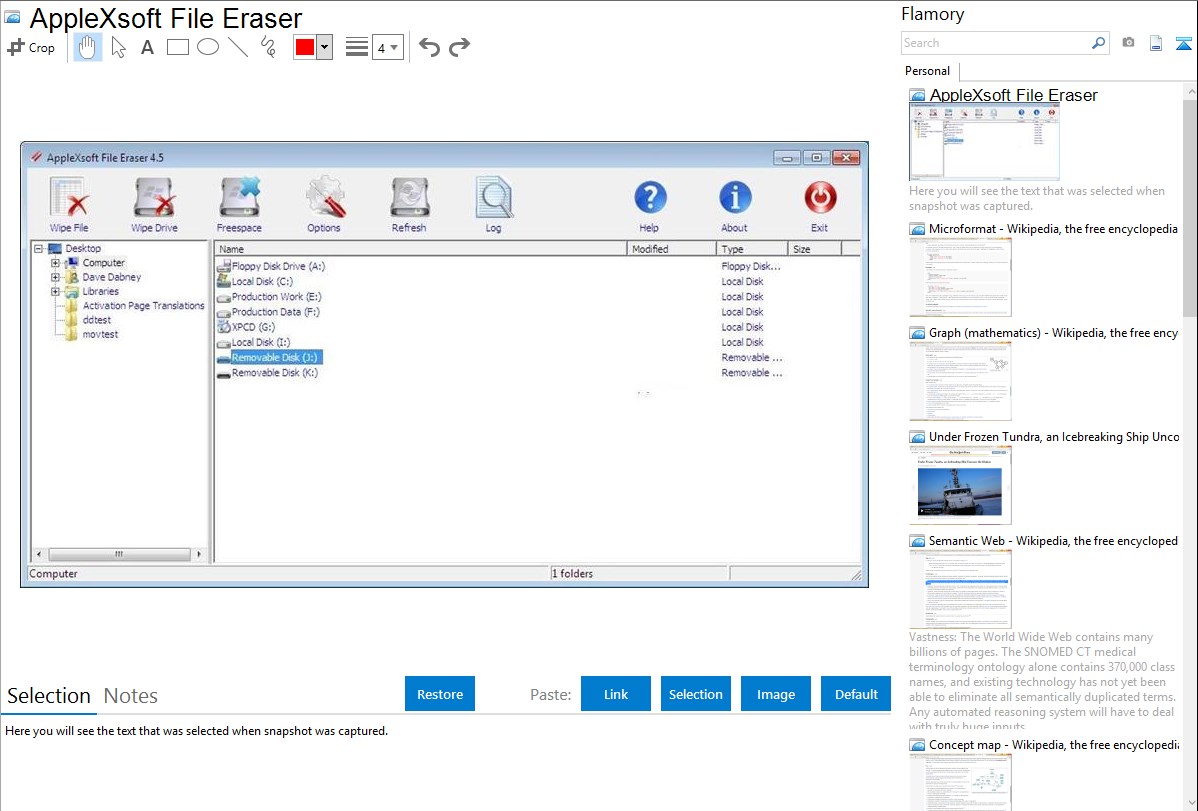Click the Paste Link button
The height and width of the screenshot is (811, 1198).
[x=616, y=694]
